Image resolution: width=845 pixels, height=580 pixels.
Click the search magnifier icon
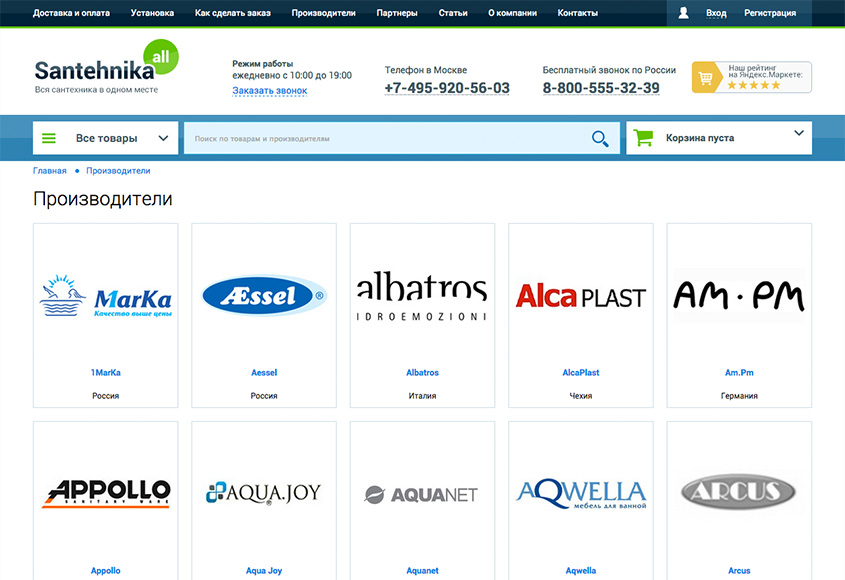click(600, 139)
